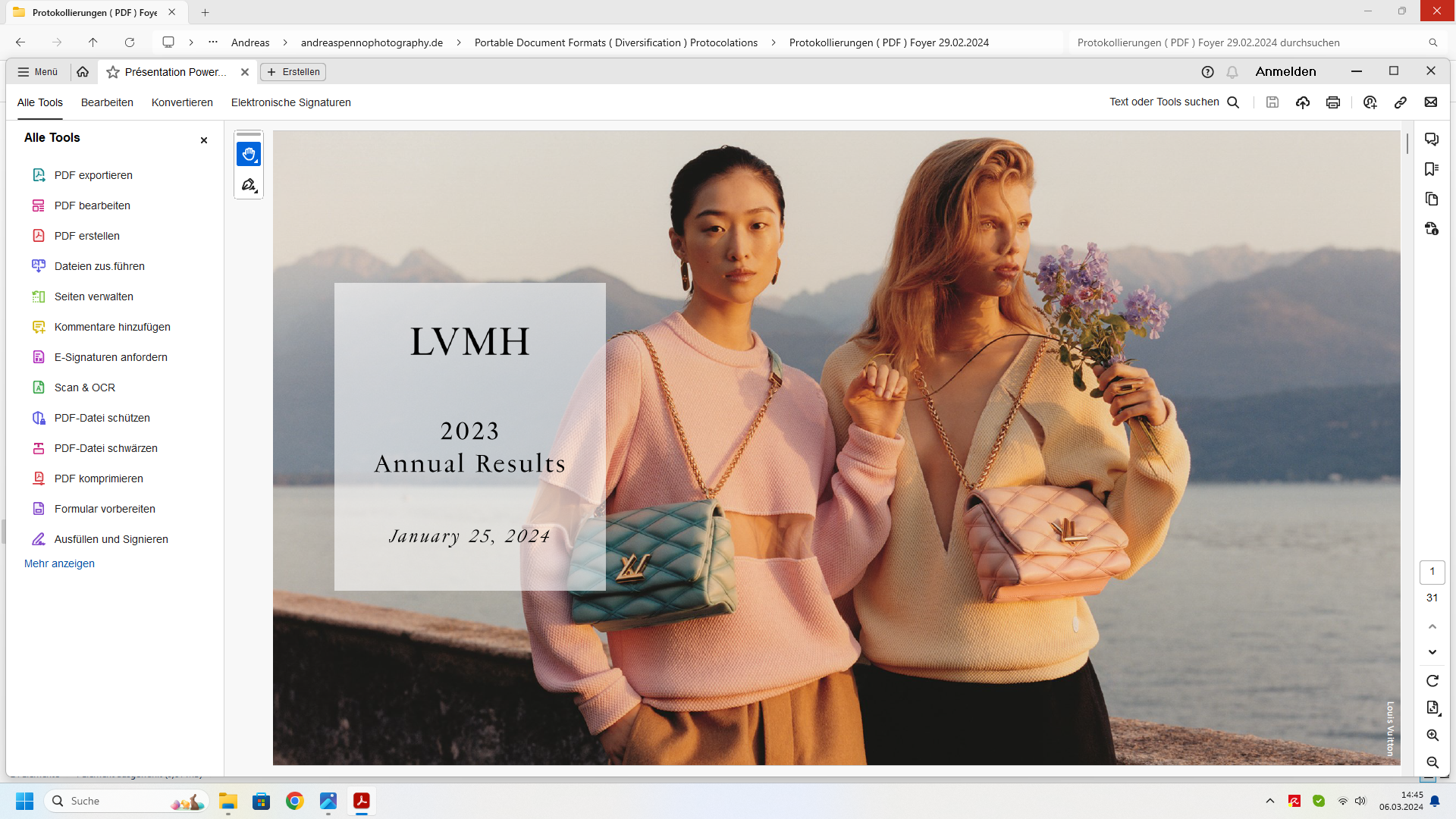Open Acrobat help icon
This screenshot has width=1456, height=819.
pos(1208,72)
